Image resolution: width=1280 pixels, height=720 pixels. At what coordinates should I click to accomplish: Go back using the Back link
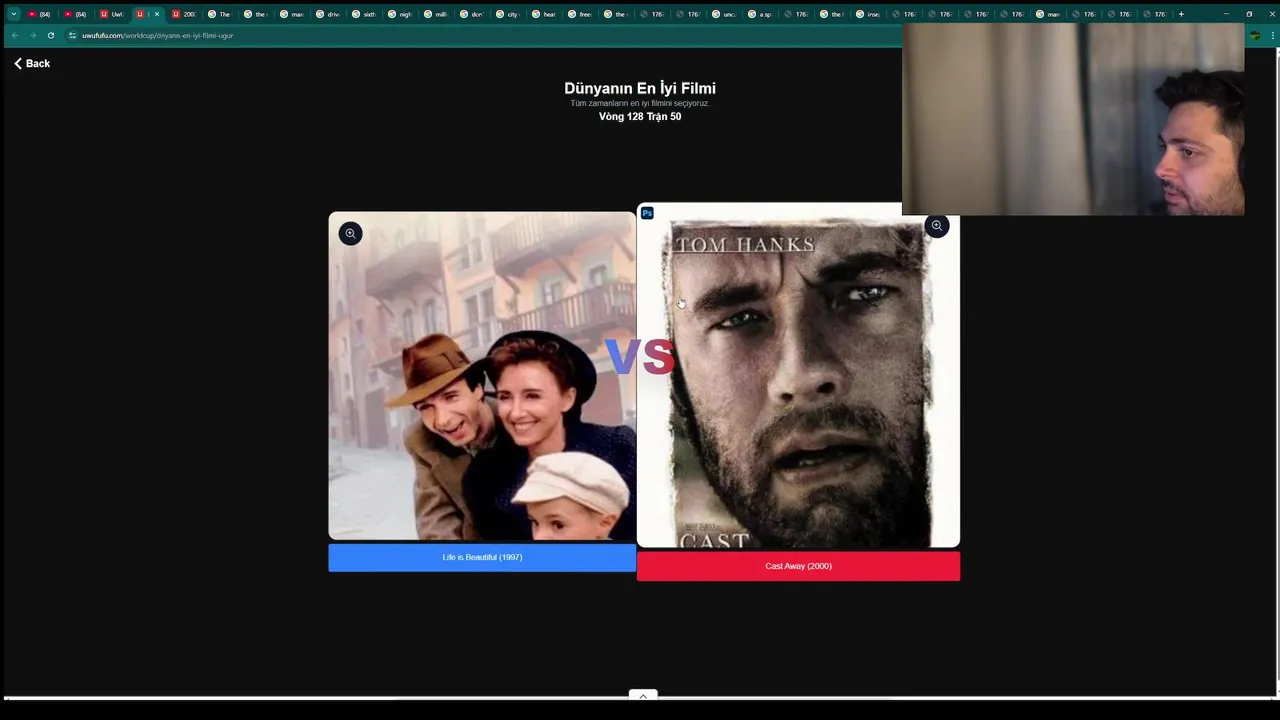31,63
